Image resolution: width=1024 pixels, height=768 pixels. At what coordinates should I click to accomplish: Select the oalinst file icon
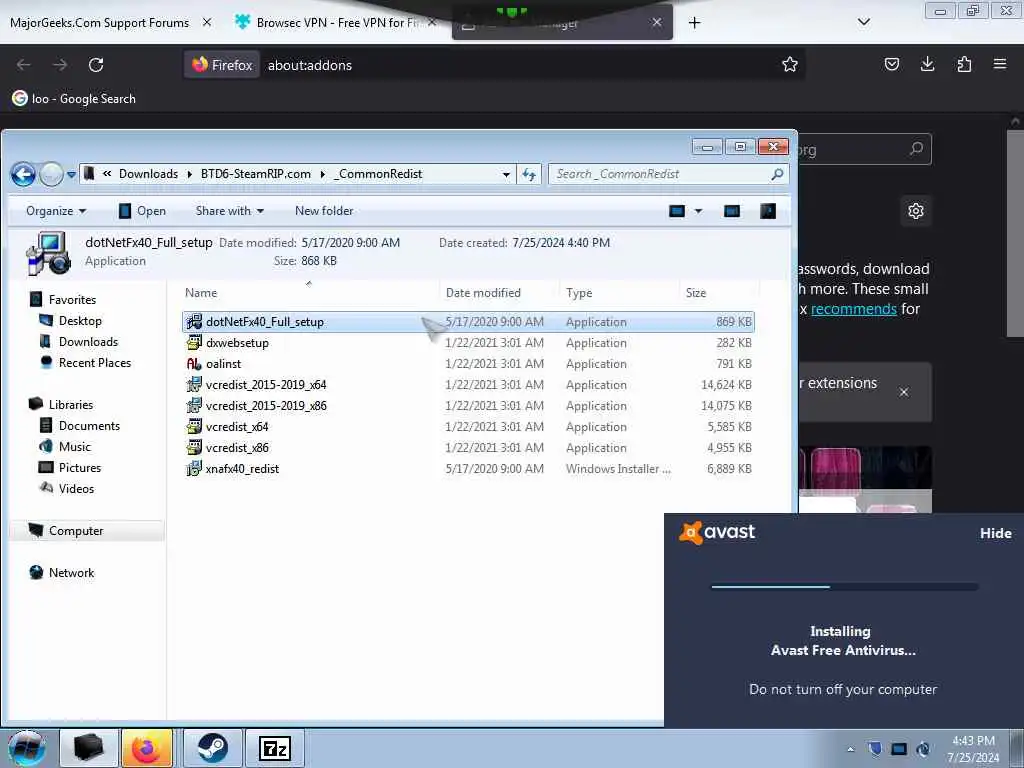194,364
